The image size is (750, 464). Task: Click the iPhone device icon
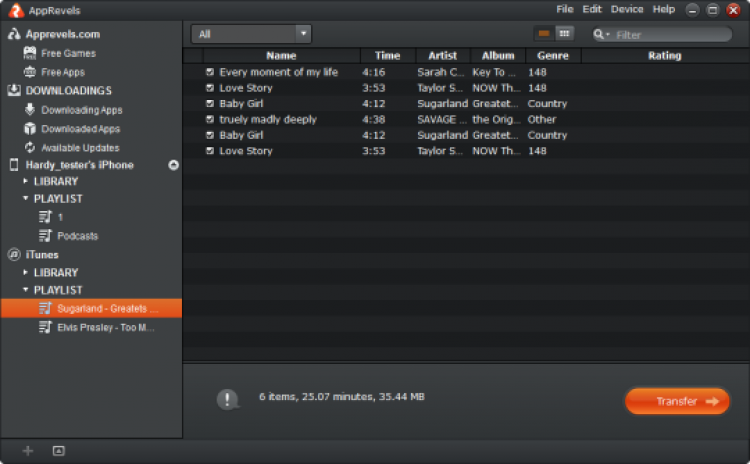pyautogui.click(x=14, y=165)
